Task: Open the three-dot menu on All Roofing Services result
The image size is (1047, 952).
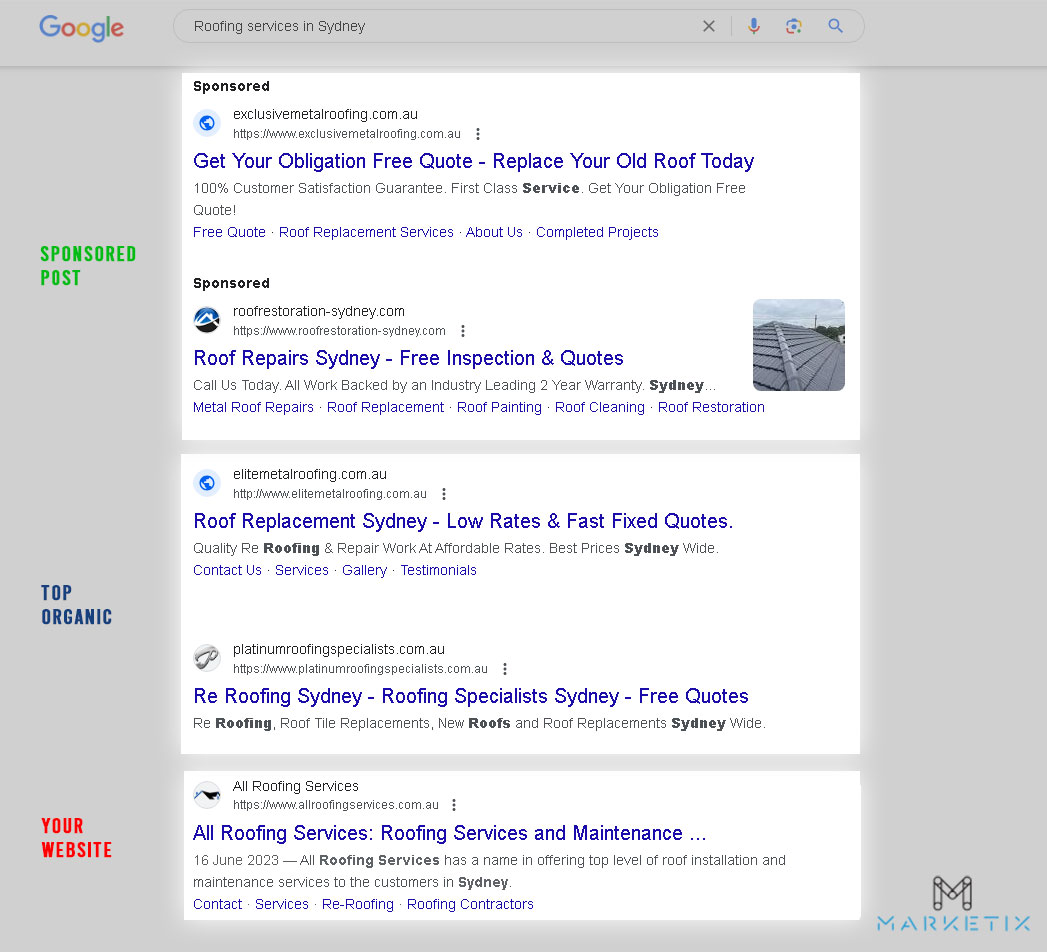Action: pos(453,804)
